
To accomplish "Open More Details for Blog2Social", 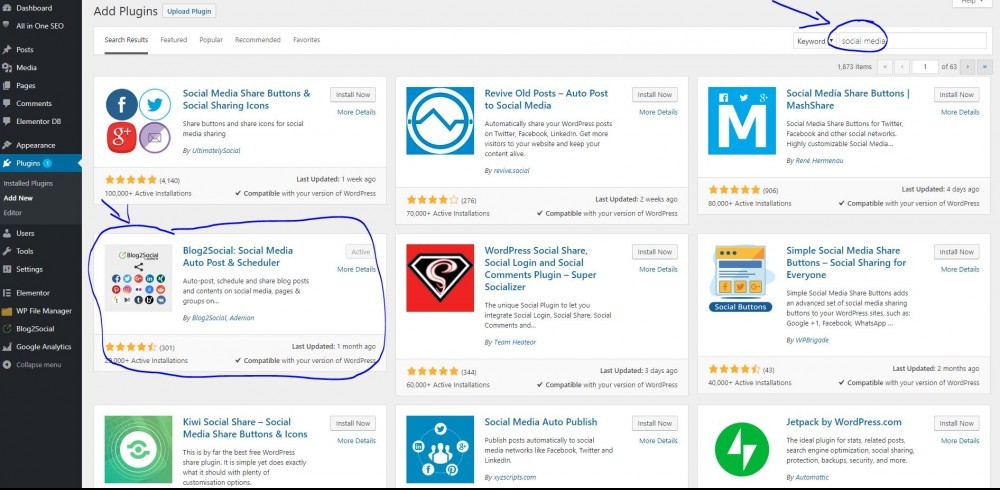I will 357,269.
